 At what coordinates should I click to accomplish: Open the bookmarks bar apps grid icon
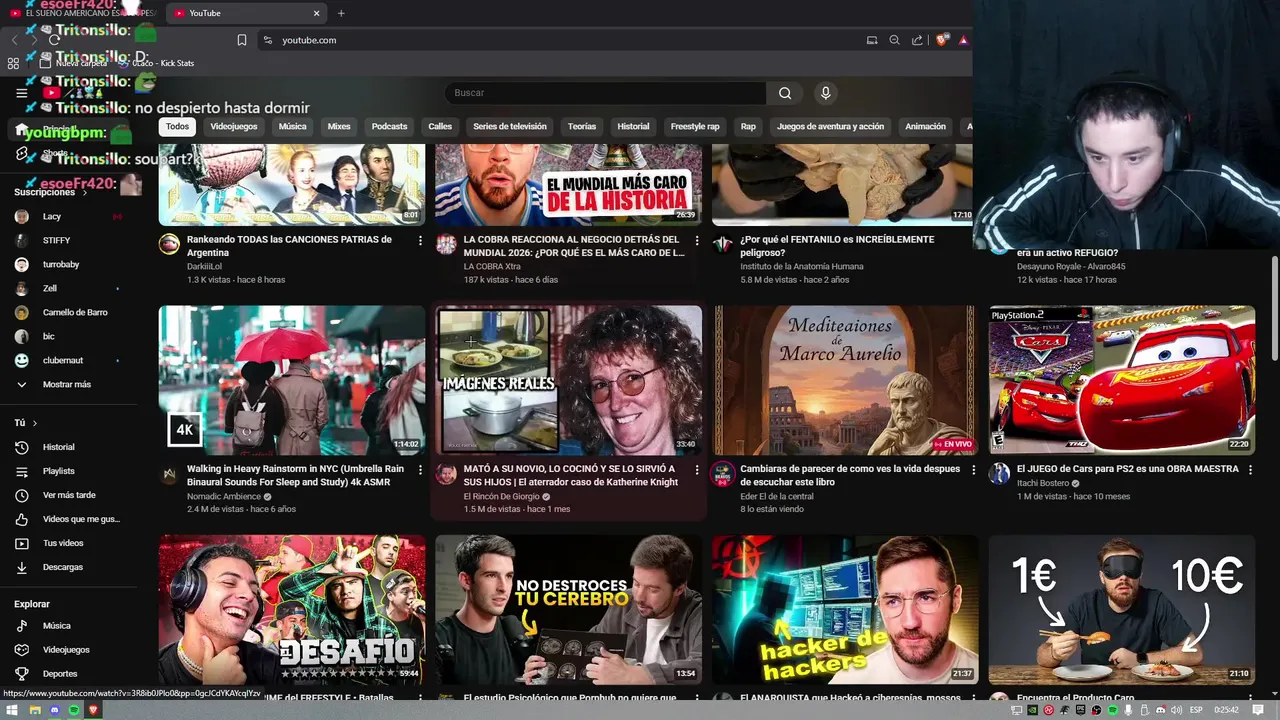coord(13,63)
